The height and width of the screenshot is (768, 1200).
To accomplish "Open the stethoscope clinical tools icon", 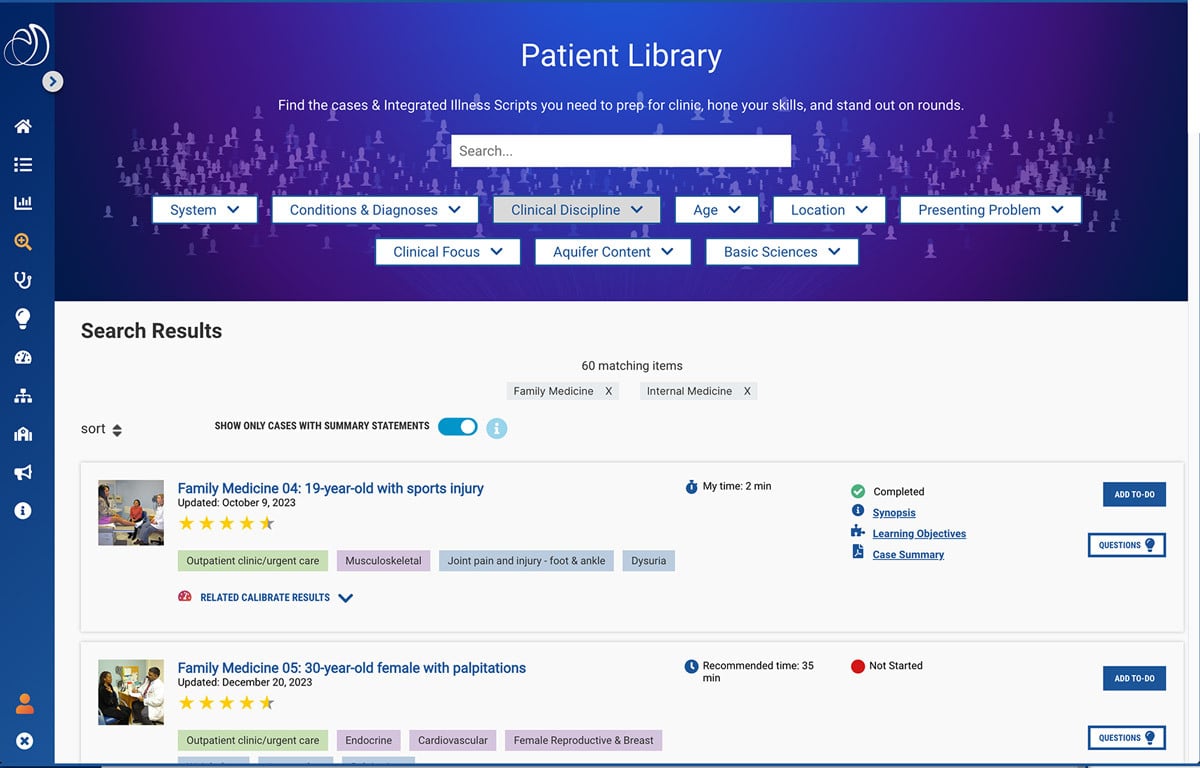I will (25, 279).
